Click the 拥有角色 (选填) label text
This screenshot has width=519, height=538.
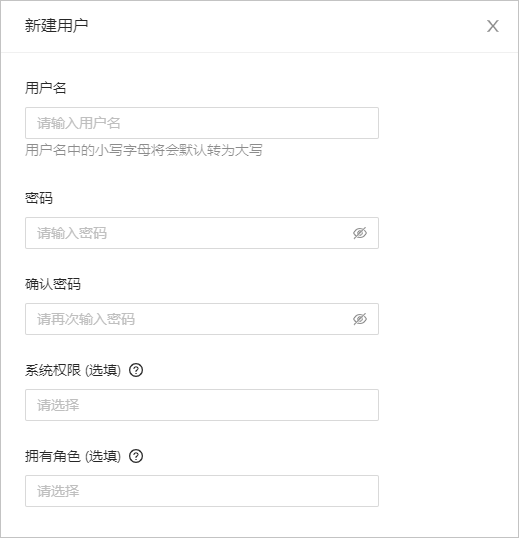point(73,456)
